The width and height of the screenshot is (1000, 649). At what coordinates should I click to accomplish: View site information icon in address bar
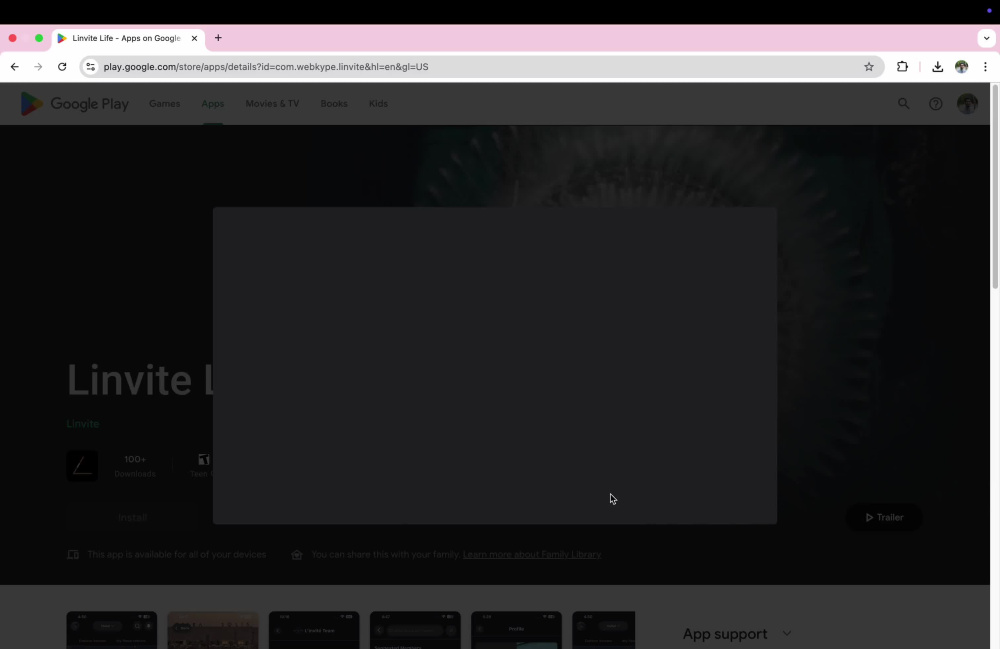[x=91, y=66]
